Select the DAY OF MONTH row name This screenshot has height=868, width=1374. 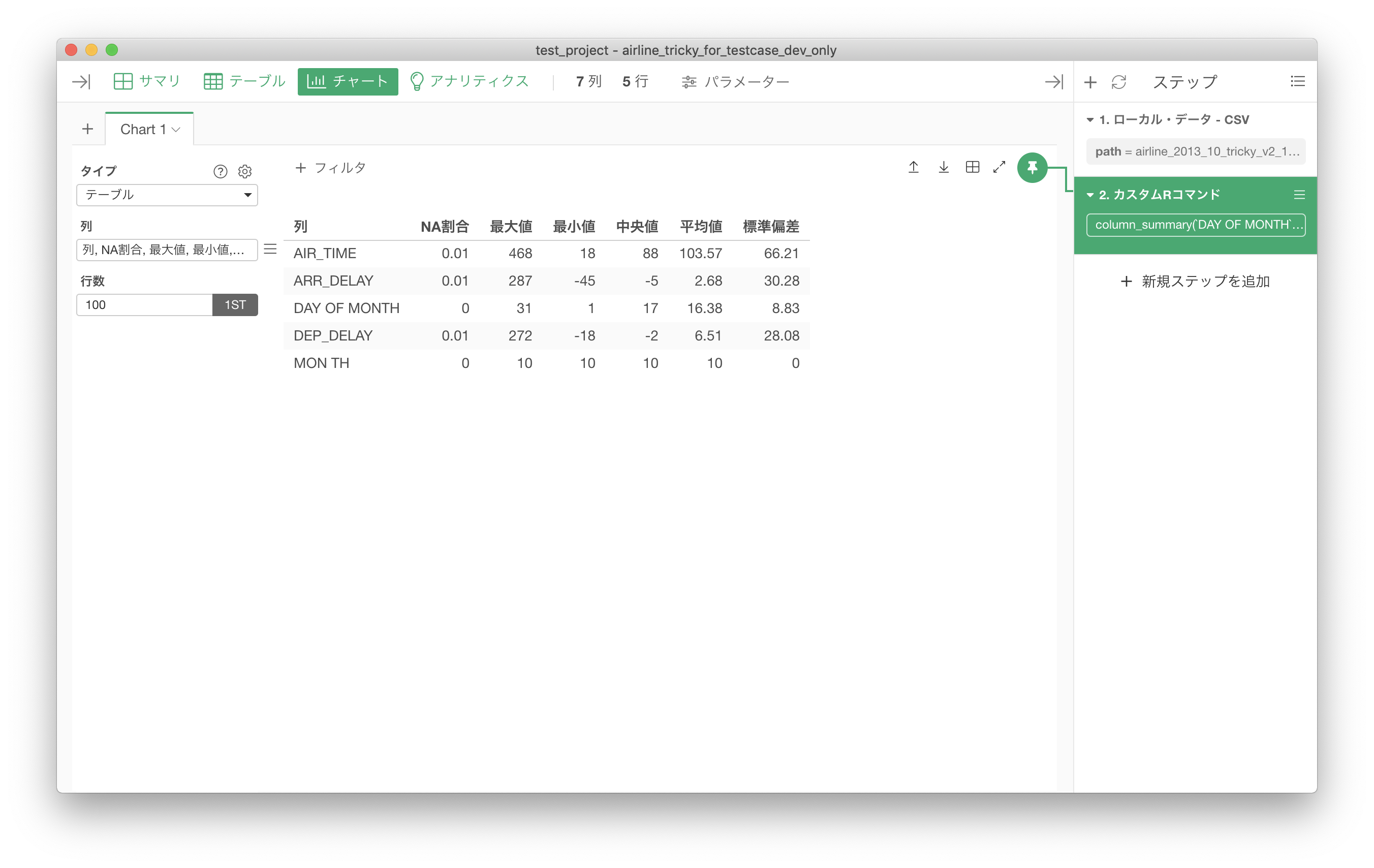tap(347, 308)
